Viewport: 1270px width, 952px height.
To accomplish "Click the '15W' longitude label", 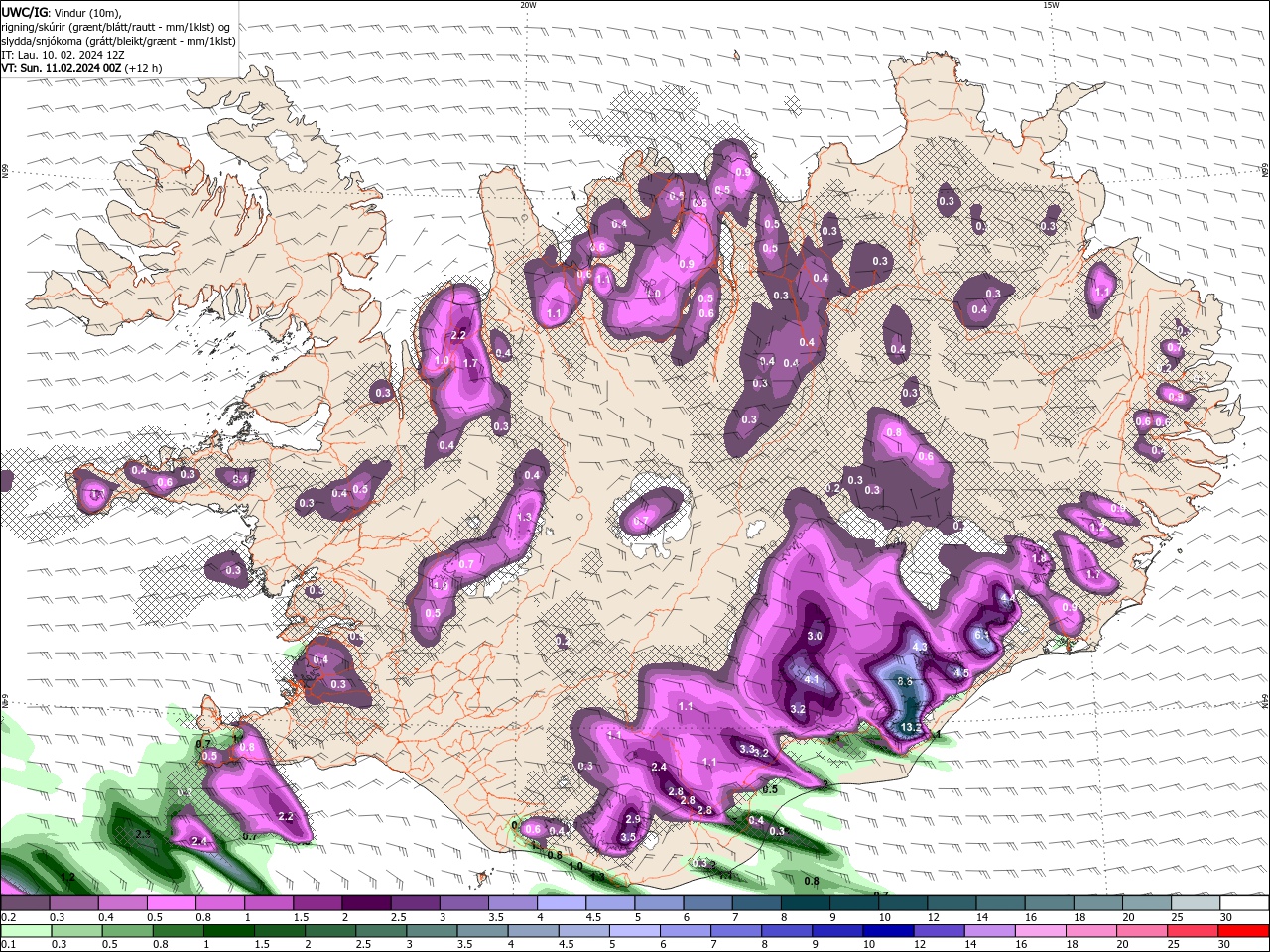I will pos(1050,5).
